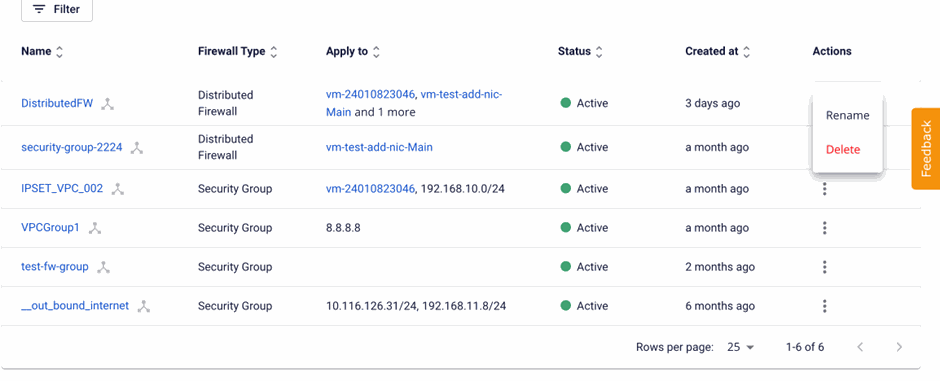
Task: Click the Name column header
Action: tap(36, 52)
